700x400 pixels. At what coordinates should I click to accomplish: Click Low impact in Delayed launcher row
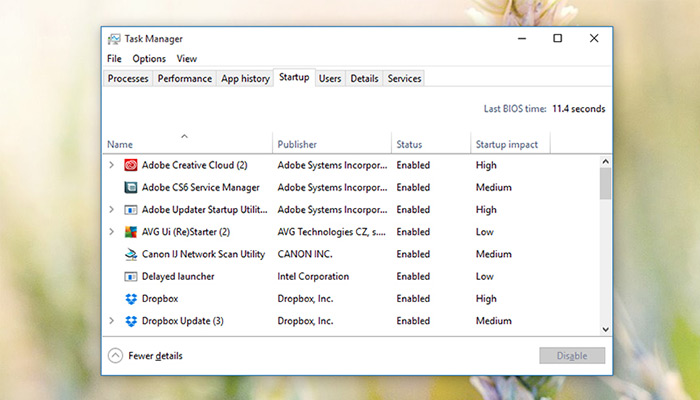pyautogui.click(x=485, y=276)
